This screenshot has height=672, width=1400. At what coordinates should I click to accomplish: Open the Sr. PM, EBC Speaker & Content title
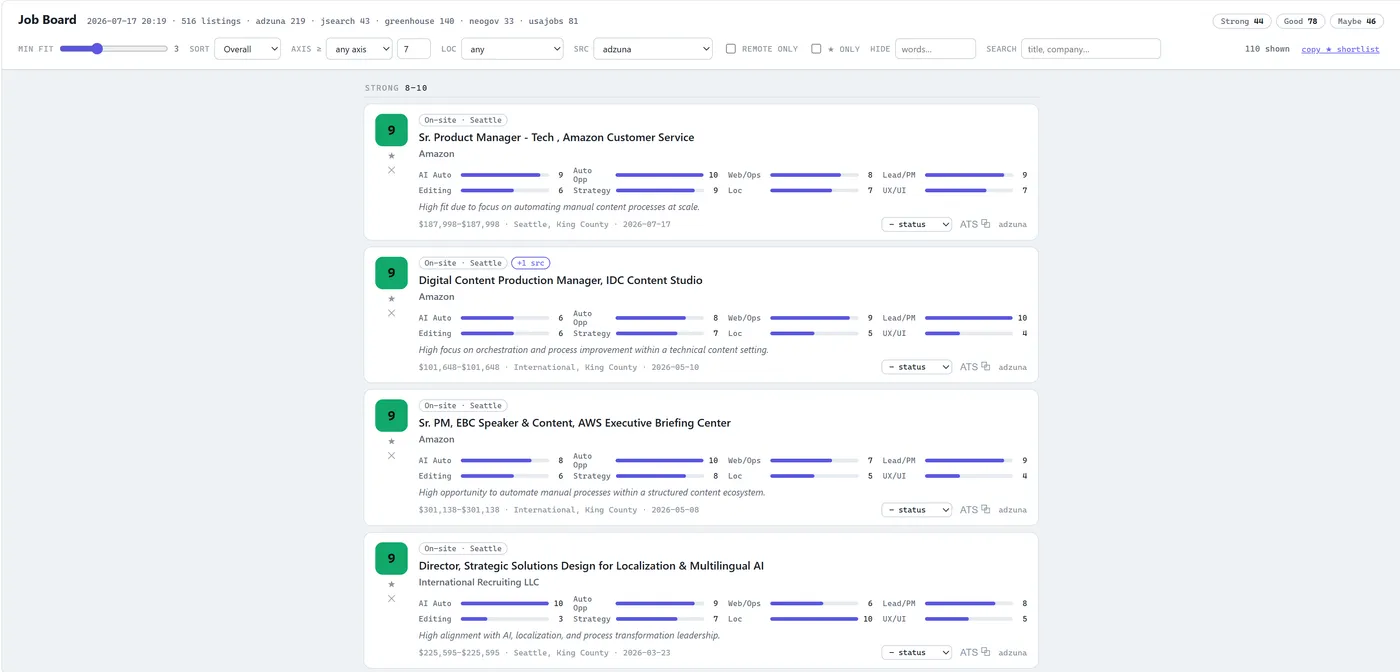(x=575, y=423)
